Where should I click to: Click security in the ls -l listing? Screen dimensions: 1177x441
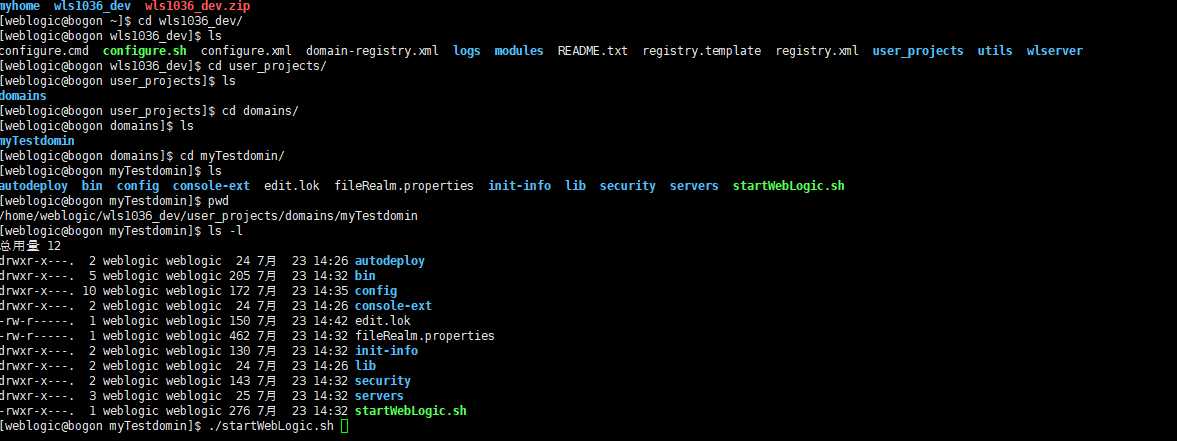[x=383, y=381]
